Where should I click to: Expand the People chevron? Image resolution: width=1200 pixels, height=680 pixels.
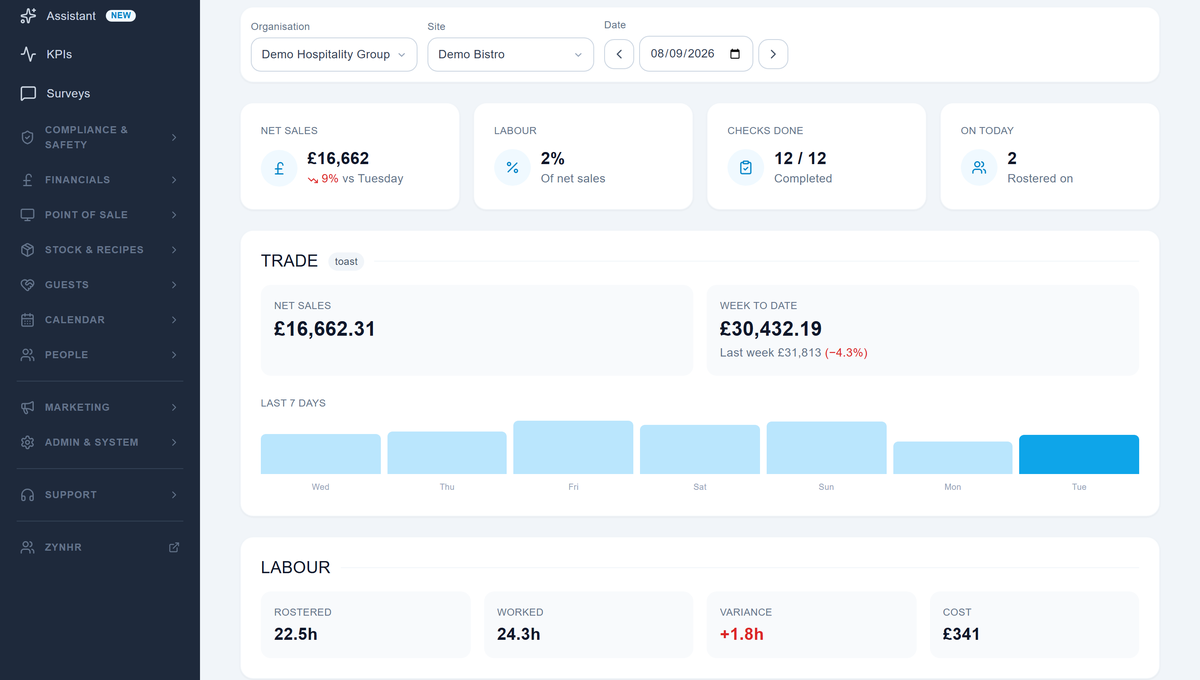click(174, 355)
